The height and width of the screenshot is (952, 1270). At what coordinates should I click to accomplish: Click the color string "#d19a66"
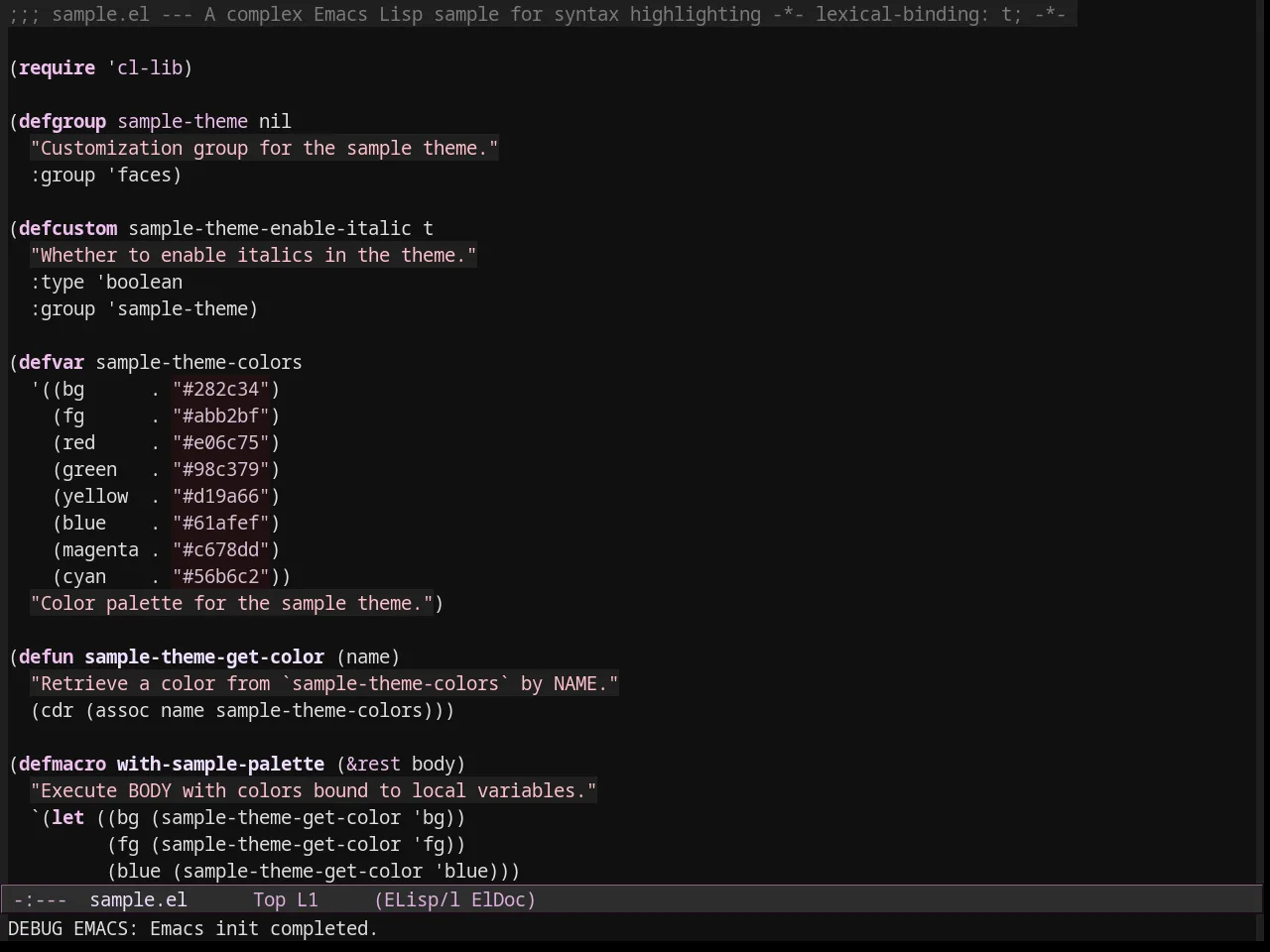[220, 496]
